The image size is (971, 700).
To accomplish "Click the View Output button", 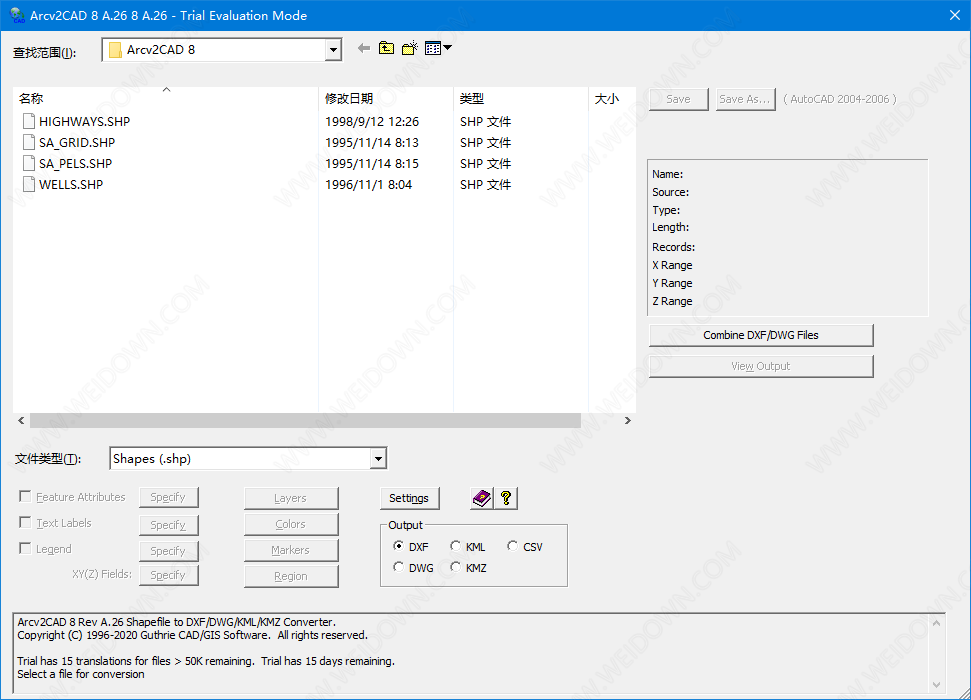I will tap(761, 366).
